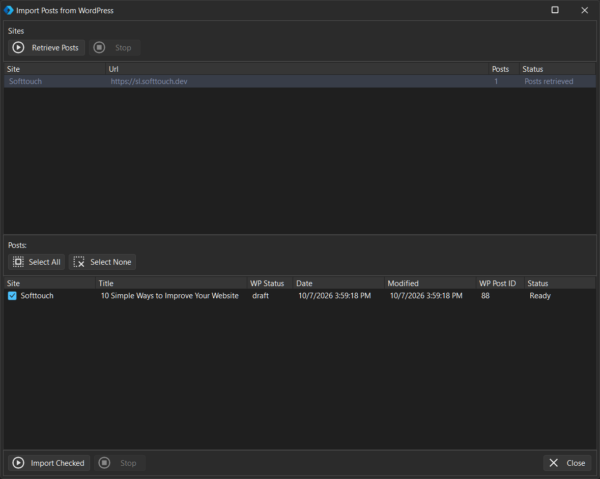Click the X icon on Close button
Image resolution: width=600 pixels, height=479 pixels.
tap(553, 463)
